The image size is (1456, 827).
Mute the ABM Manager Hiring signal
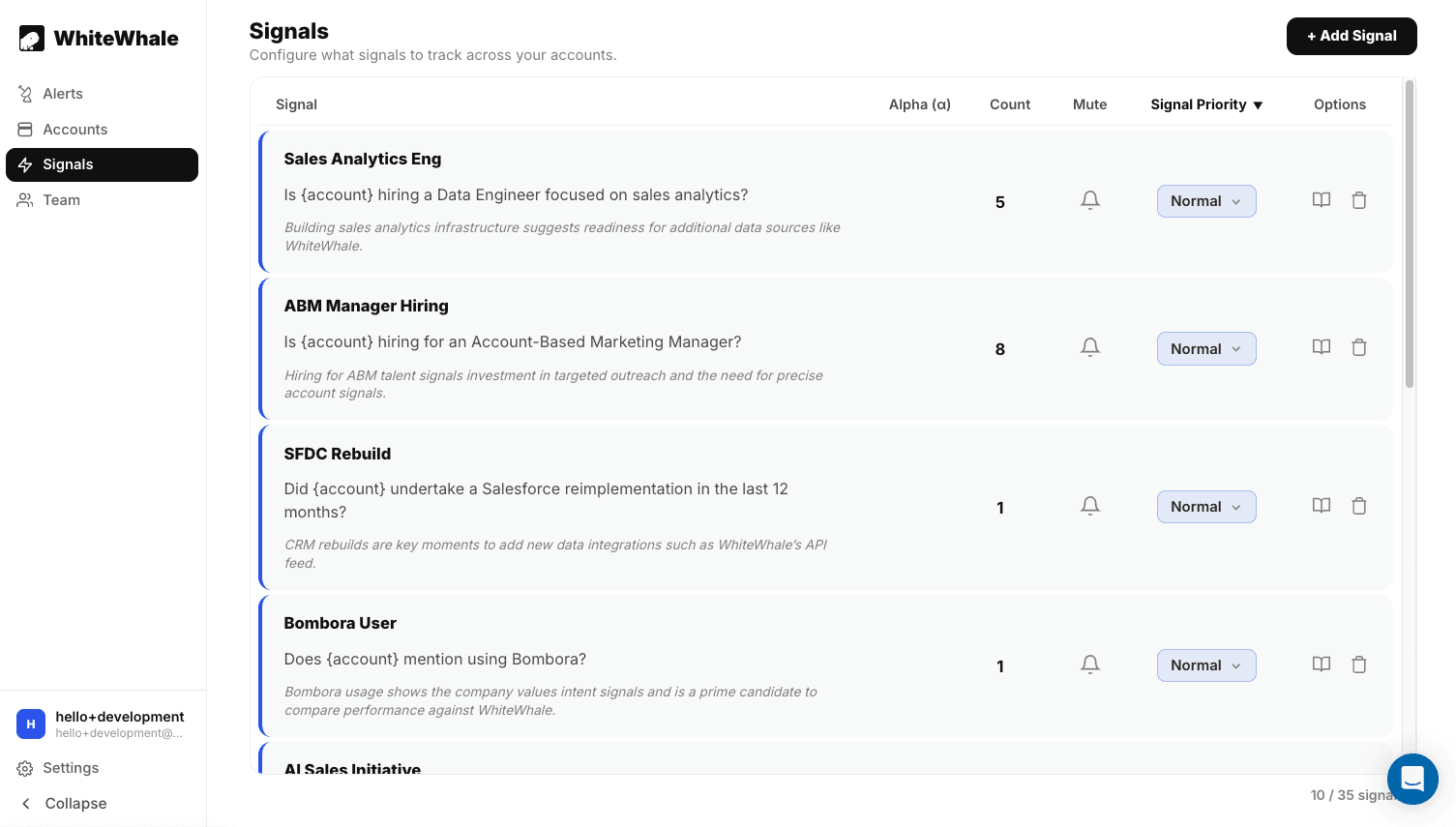click(1090, 347)
